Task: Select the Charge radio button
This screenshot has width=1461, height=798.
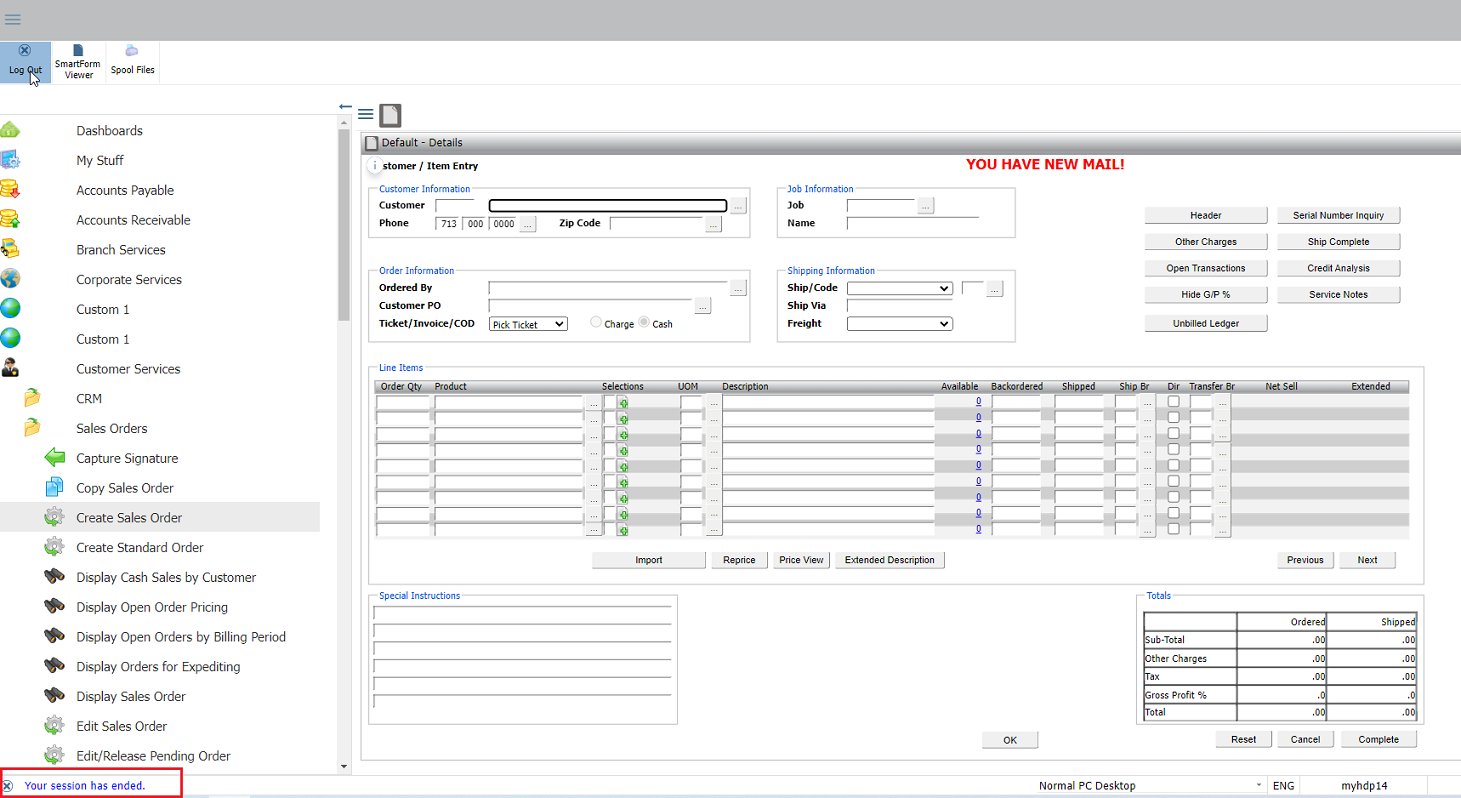Action: [x=596, y=323]
